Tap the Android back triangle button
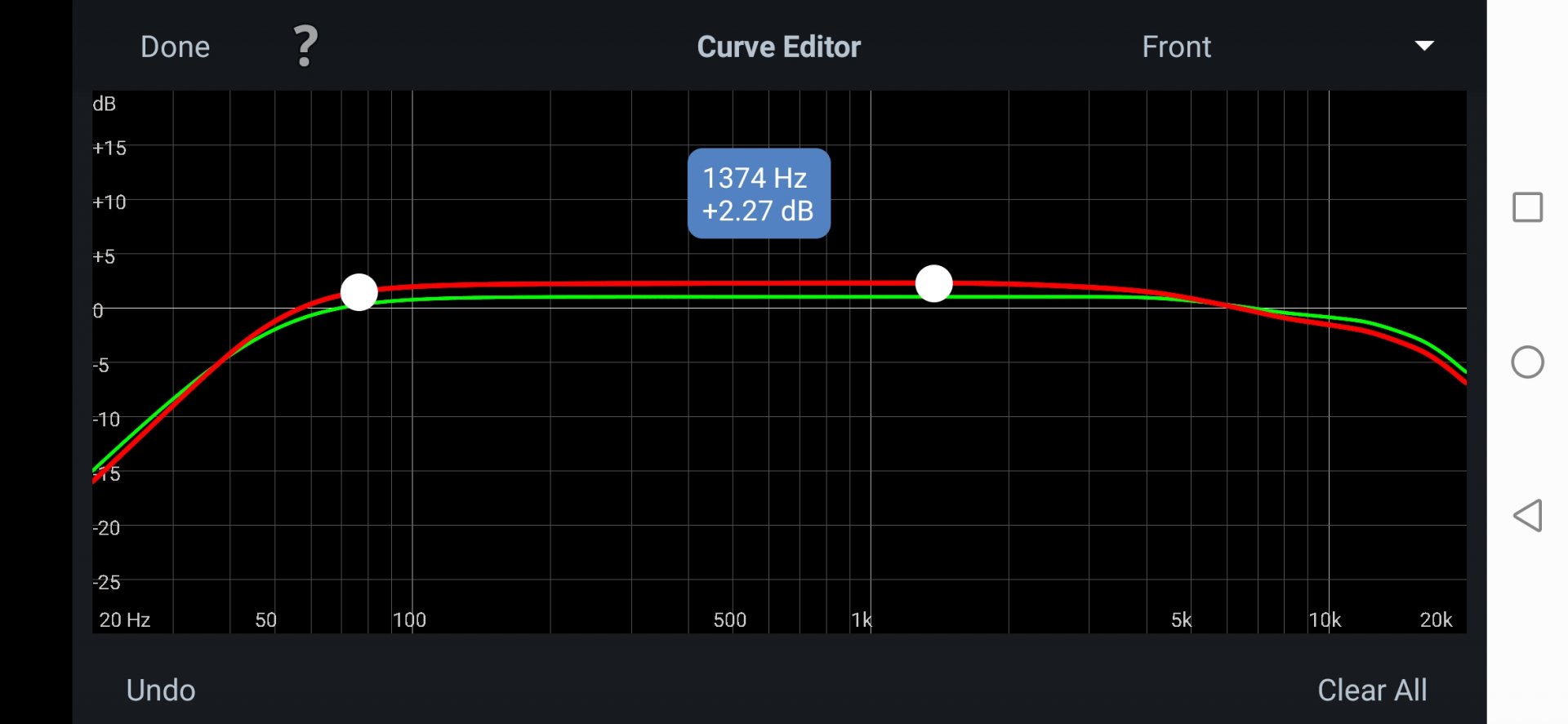This screenshot has height=724, width=1568. (x=1527, y=516)
